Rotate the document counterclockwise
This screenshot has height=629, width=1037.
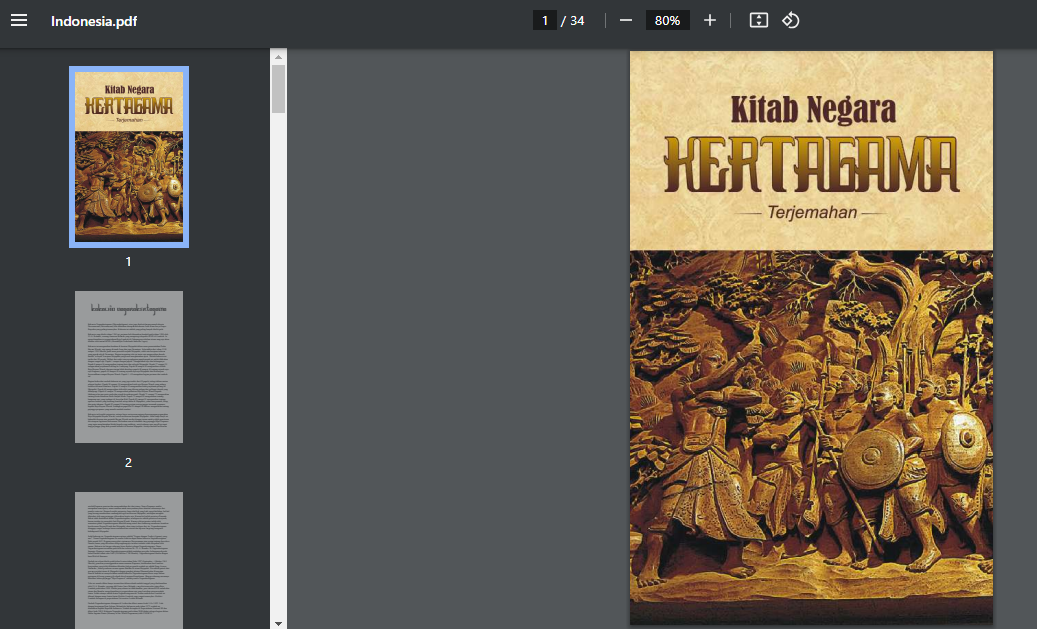791,21
